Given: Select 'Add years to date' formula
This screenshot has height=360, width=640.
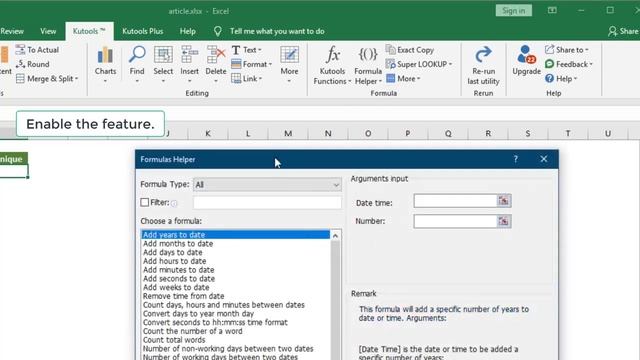Looking at the screenshot, I should (x=236, y=235).
